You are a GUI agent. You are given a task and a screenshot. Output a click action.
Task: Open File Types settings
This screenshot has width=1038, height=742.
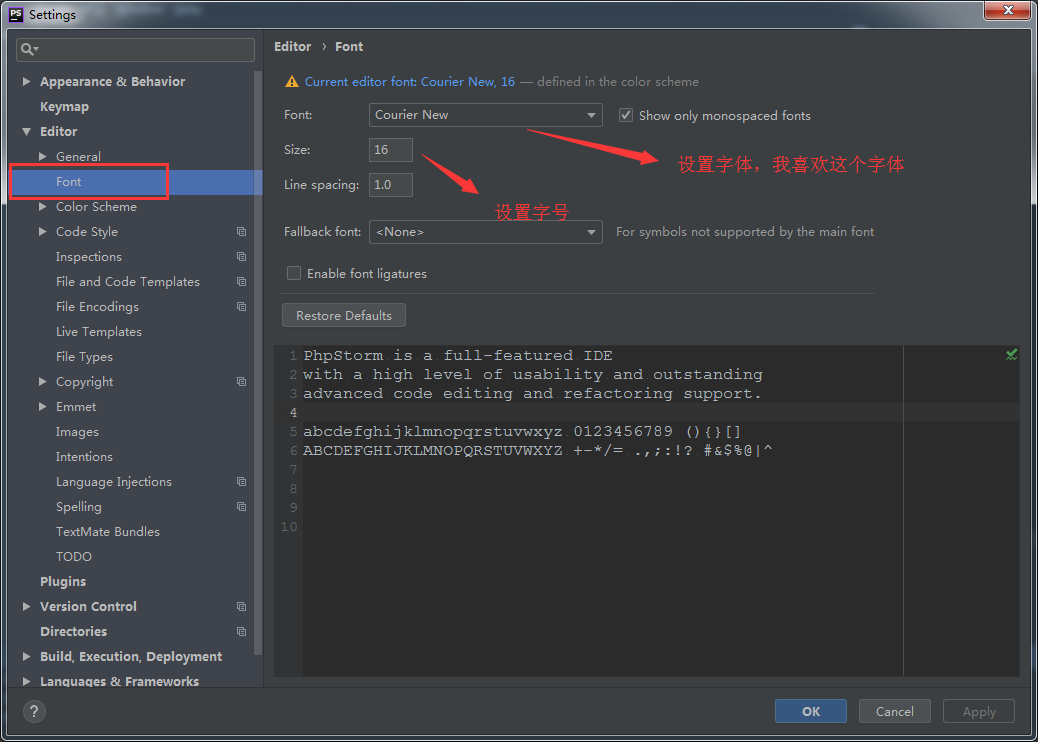coord(84,357)
